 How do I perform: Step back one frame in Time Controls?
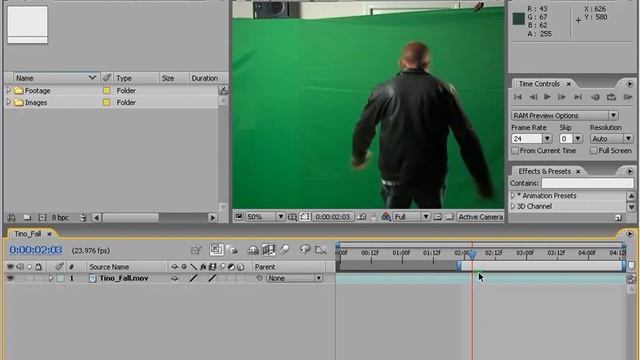pos(533,97)
